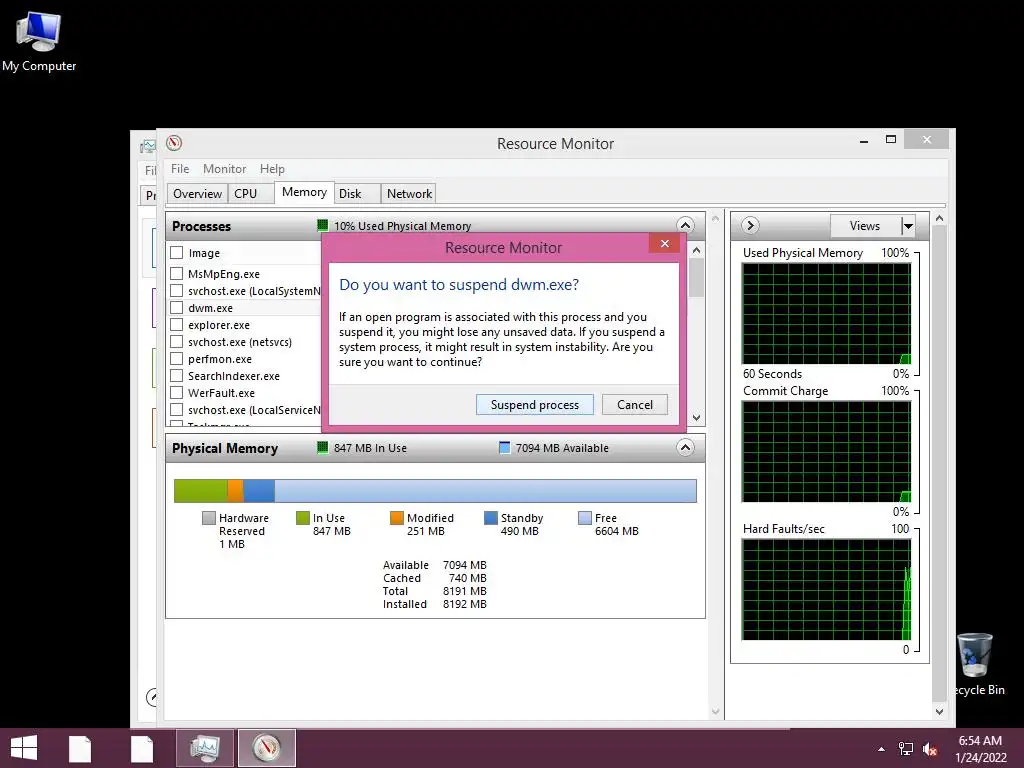Screen dimensions: 1024x768
Task: Check the svchost.exe (LocalSystemN...) checkbox
Action: click(176, 291)
